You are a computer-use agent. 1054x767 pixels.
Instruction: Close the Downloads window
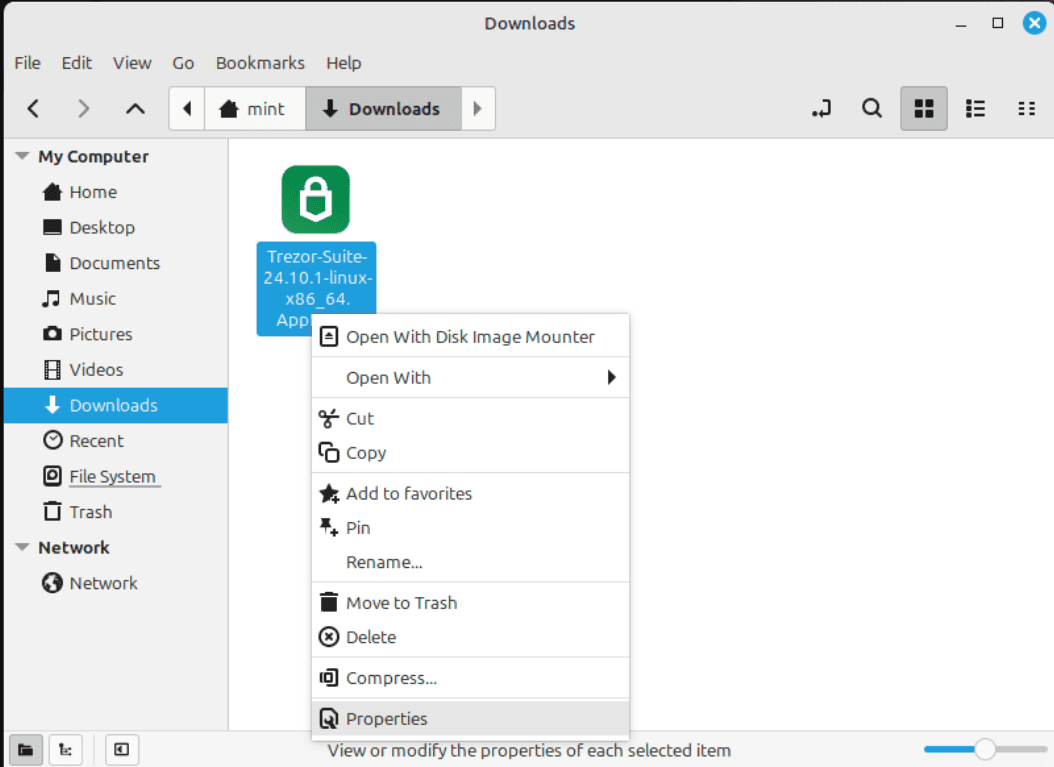[x=1035, y=24]
